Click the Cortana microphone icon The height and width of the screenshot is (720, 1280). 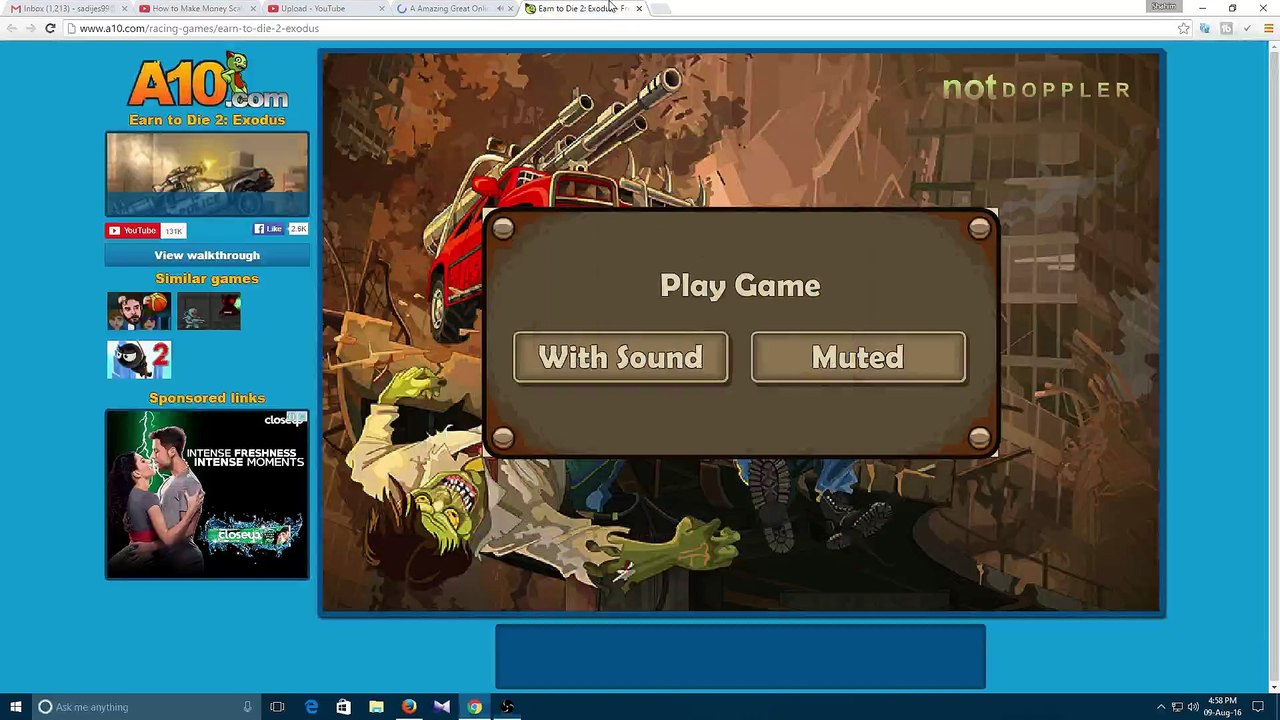[x=247, y=707]
